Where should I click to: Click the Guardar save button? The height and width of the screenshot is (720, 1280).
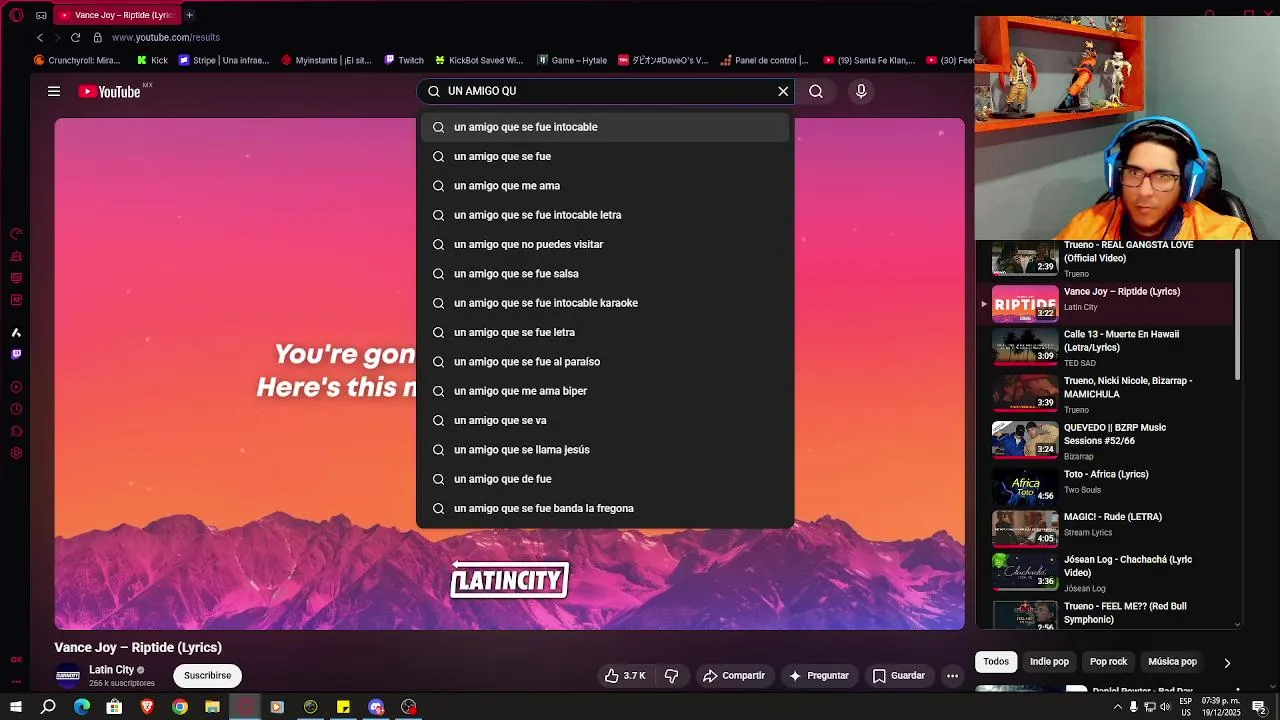tap(899, 676)
